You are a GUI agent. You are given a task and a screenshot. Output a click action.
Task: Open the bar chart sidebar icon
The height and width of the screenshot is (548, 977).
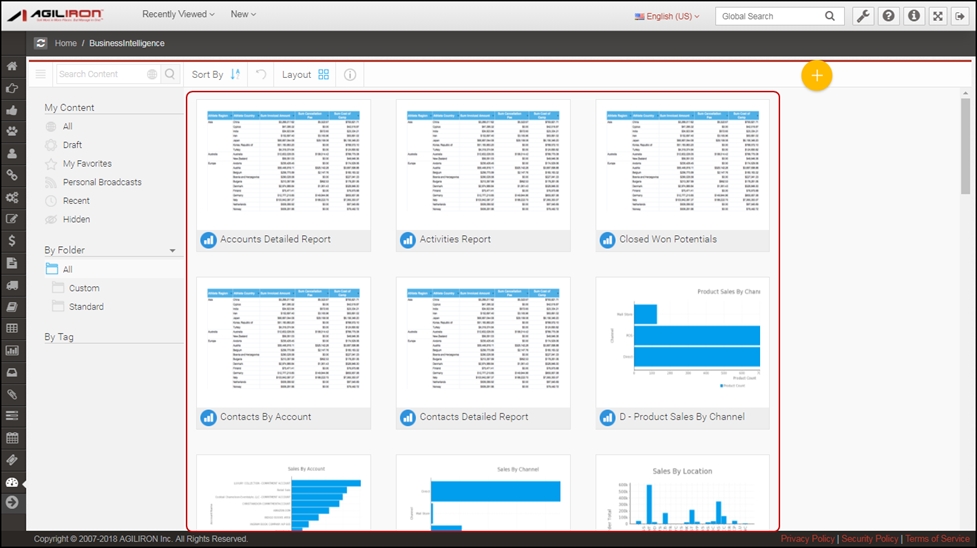click(x=12, y=350)
